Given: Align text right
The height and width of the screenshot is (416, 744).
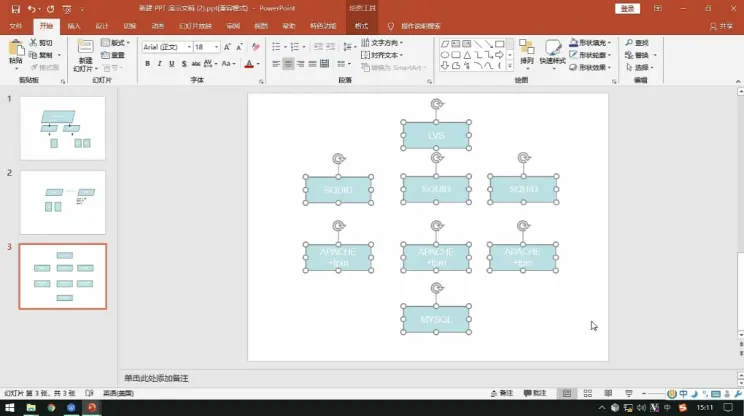Looking at the screenshot, I should click(300, 64).
